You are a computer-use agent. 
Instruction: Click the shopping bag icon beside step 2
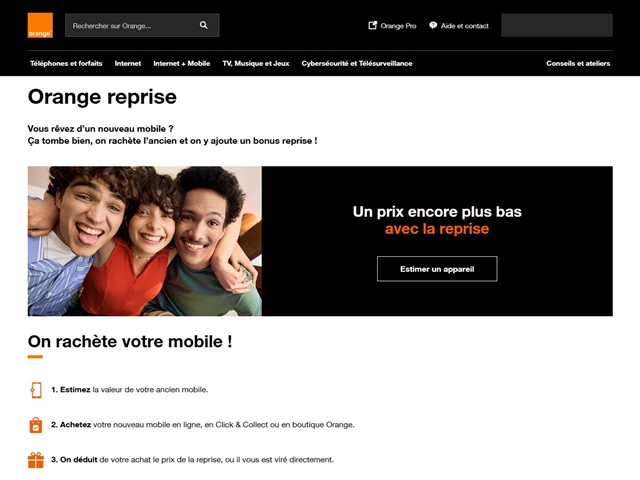36,425
